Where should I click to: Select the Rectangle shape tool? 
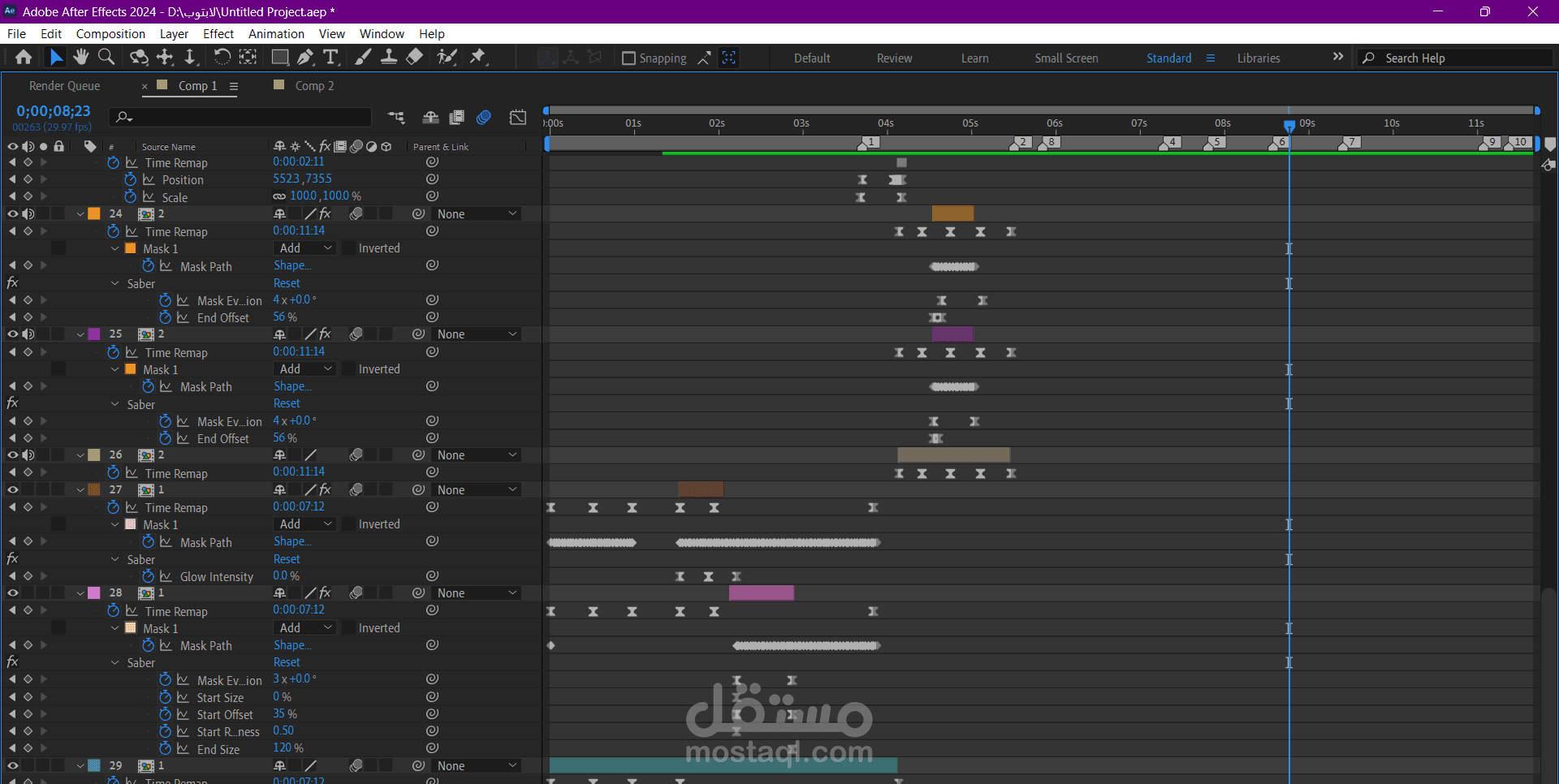(280, 57)
